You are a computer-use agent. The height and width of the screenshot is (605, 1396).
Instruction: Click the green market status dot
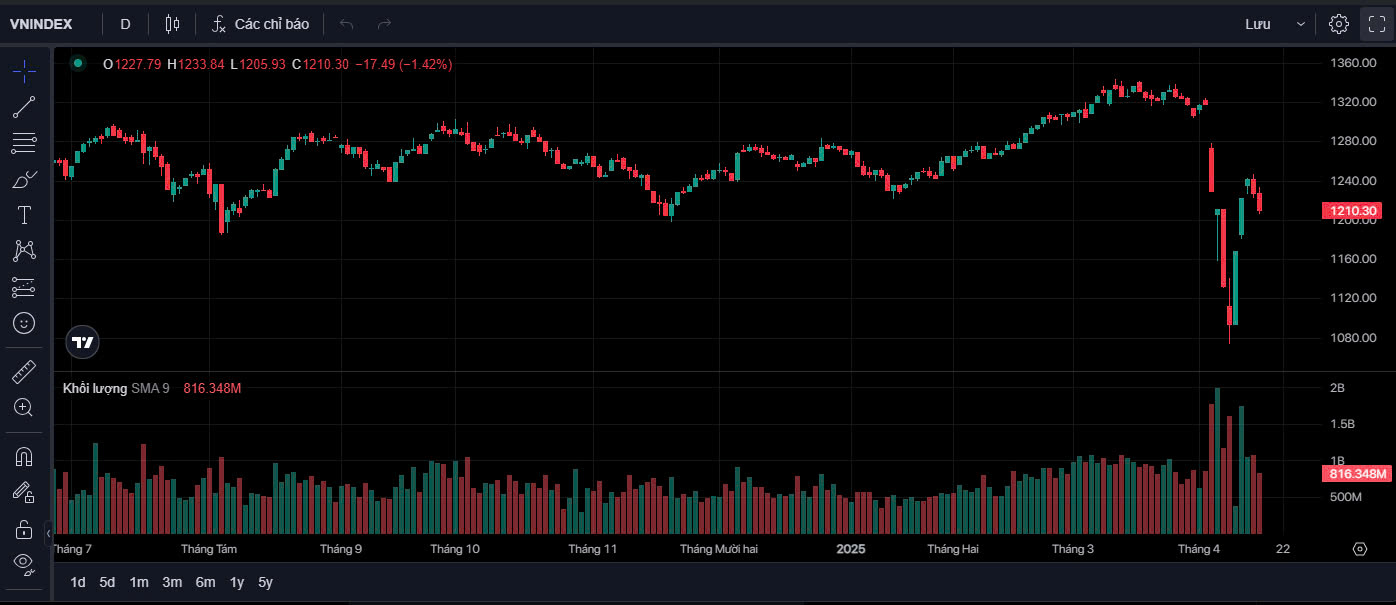pyautogui.click(x=78, y=64)
